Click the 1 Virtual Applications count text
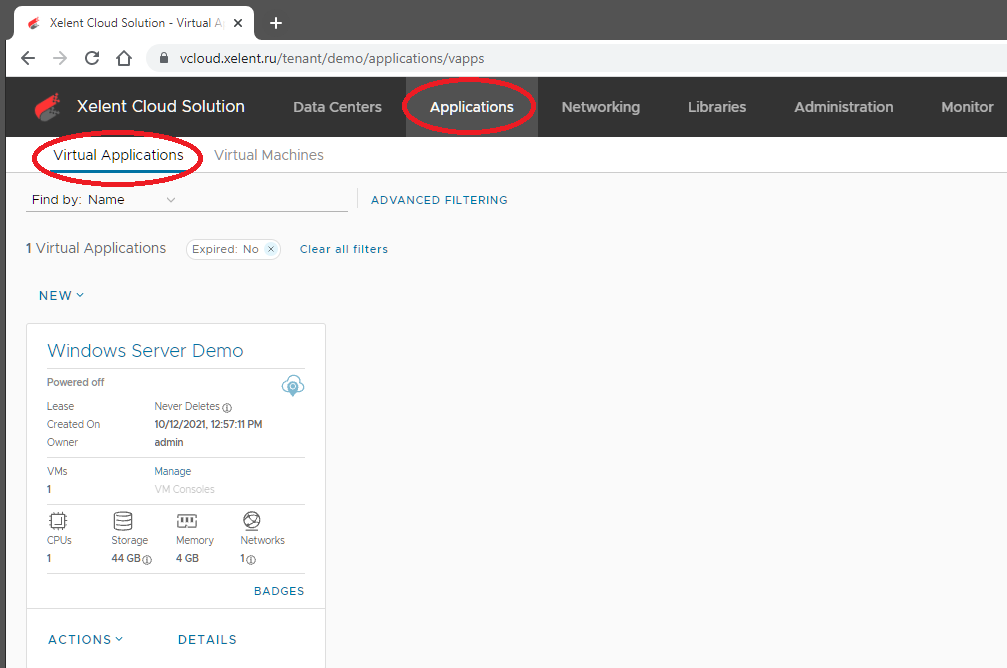This screenshot has width=1007, height=668. click(x=96, y=249)
